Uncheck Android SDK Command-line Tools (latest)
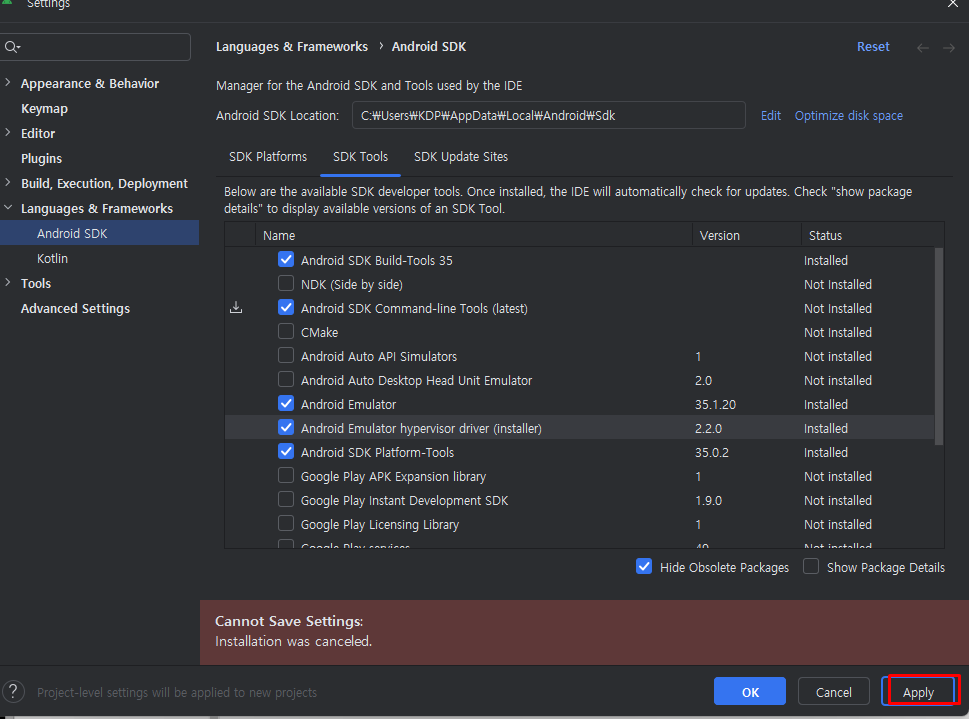969x719 pixels. click(x=286, y=307)
